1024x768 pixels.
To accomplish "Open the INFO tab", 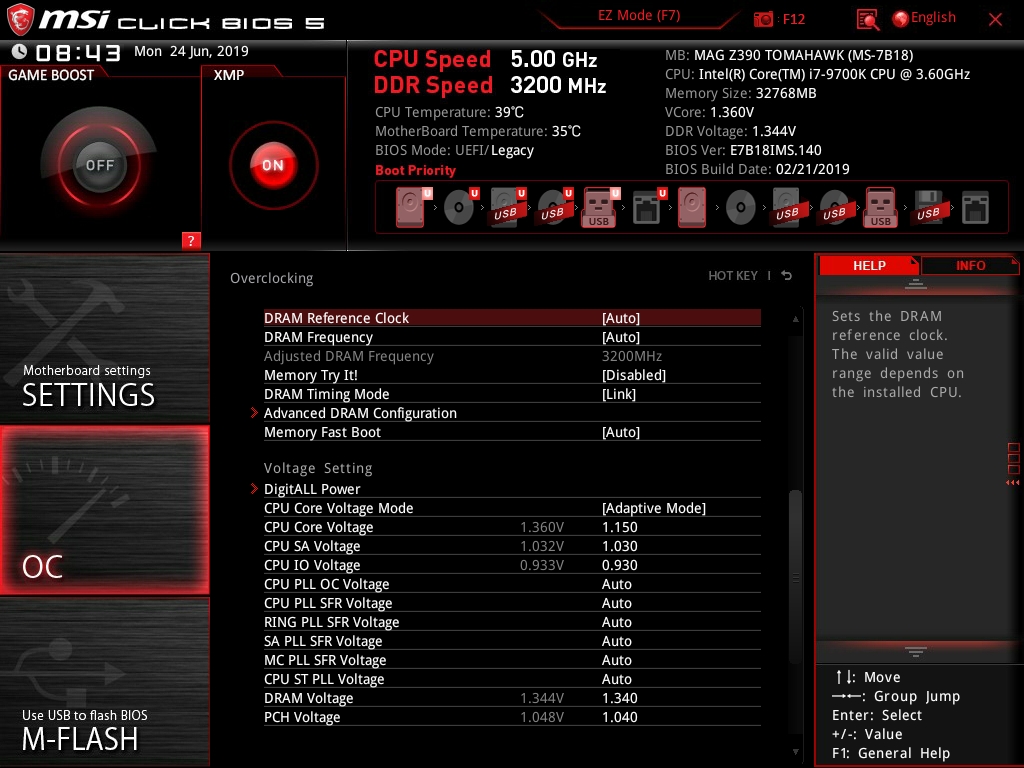I will tap(970, 265).
